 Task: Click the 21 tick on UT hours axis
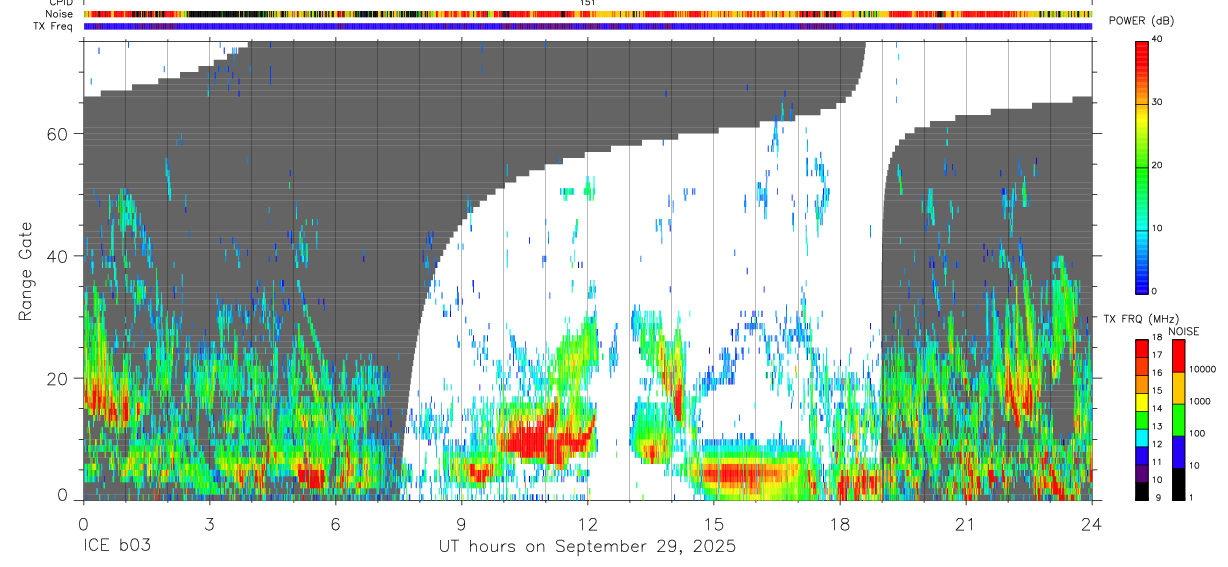(x=966, y=525)
